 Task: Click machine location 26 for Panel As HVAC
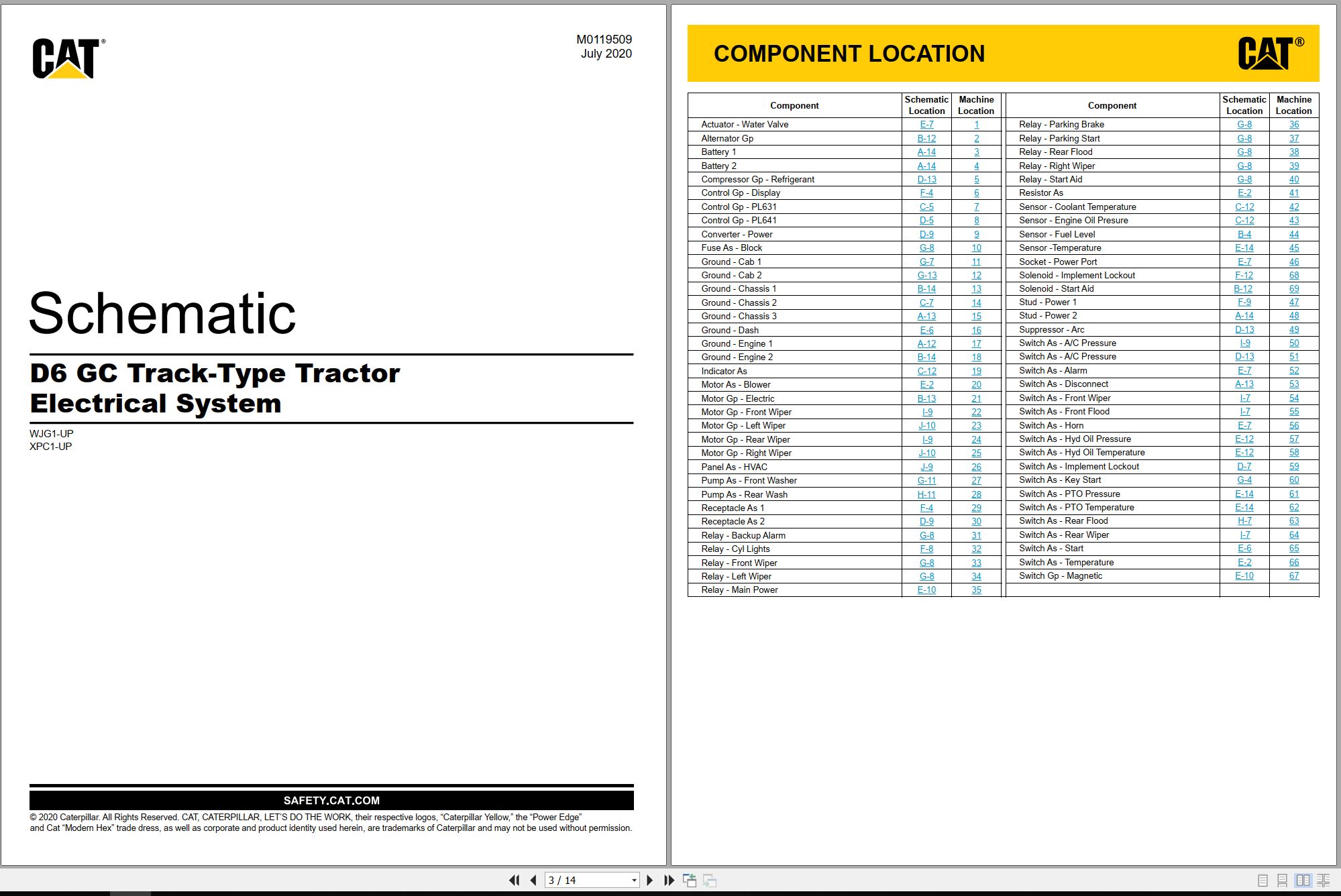pyautogui.click(x=976, y=467)
